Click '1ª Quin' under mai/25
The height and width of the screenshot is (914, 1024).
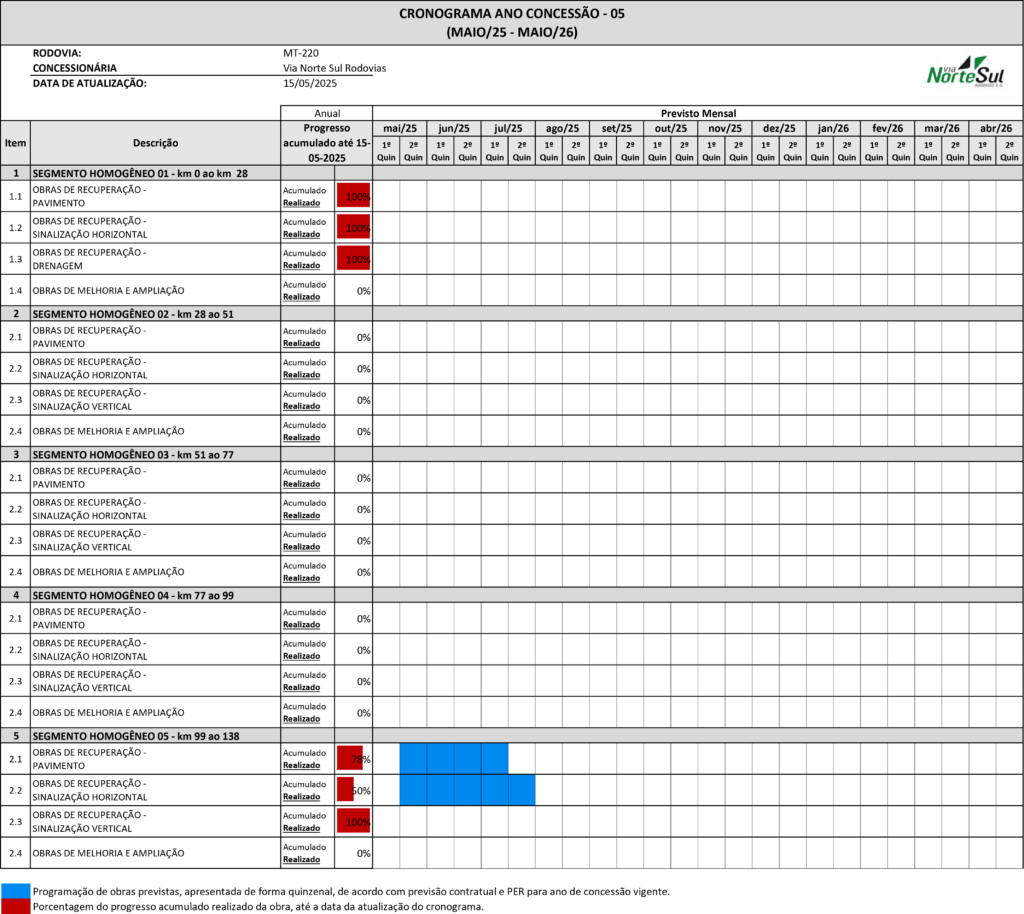point(386,151)
